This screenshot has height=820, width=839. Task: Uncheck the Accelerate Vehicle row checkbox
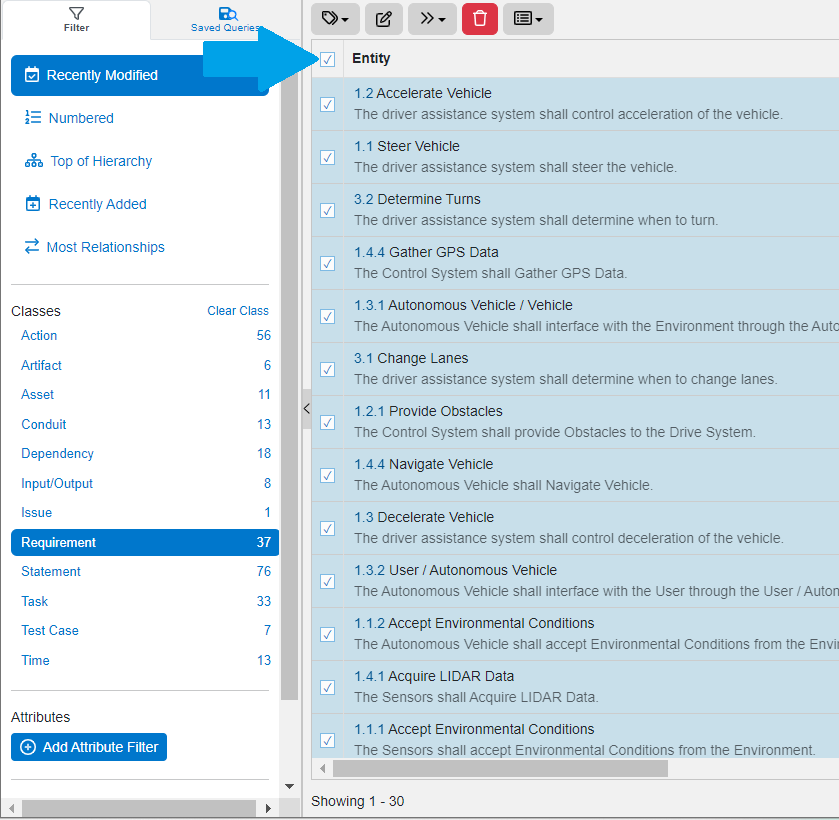327,104
